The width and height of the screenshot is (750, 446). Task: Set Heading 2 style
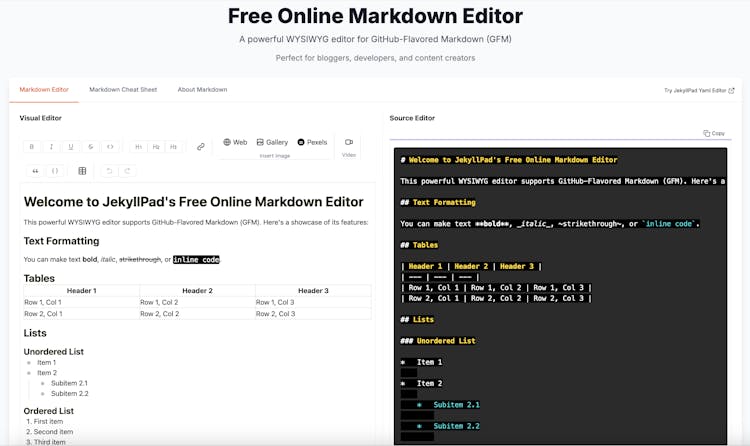(156, 146)
